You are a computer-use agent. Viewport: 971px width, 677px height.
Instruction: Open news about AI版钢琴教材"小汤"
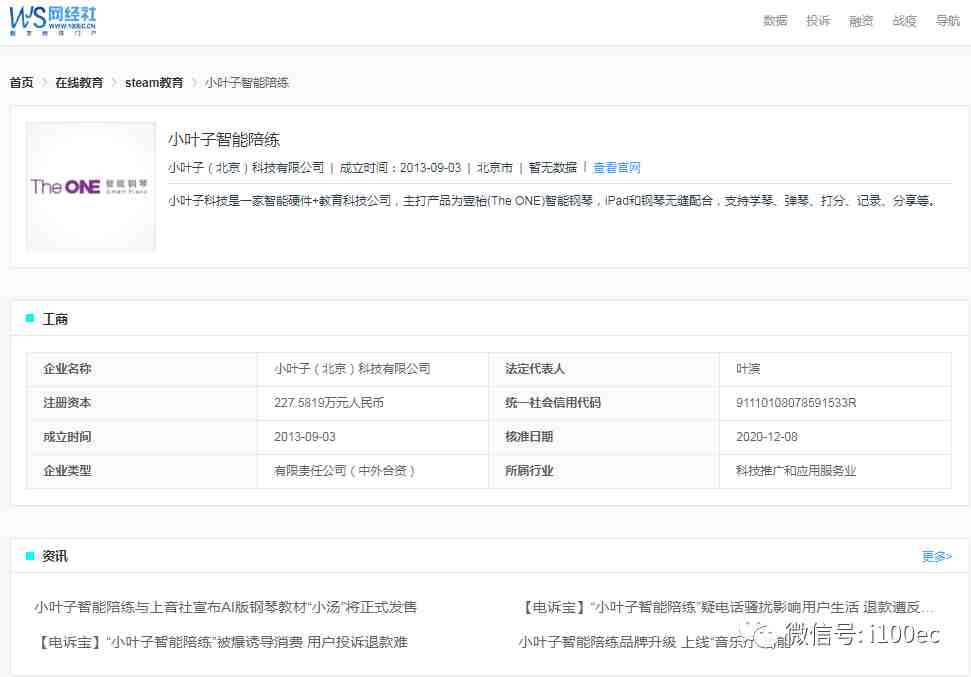[225, 607]
